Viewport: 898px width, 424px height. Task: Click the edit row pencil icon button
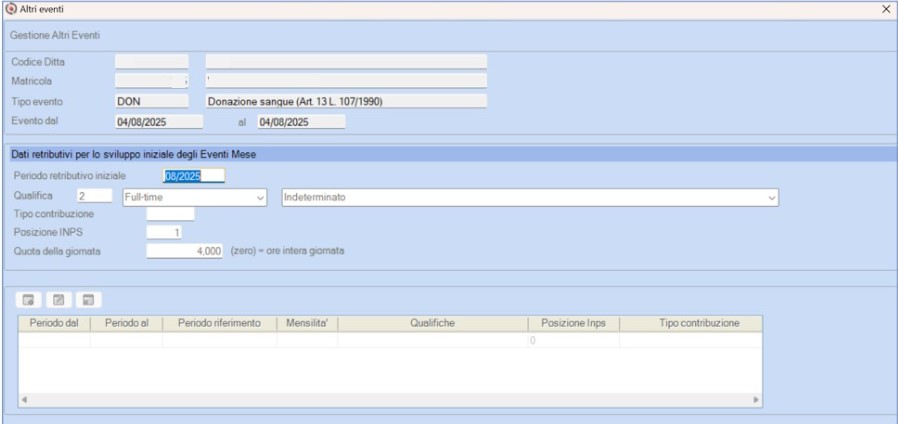click(x=59, y=300)
